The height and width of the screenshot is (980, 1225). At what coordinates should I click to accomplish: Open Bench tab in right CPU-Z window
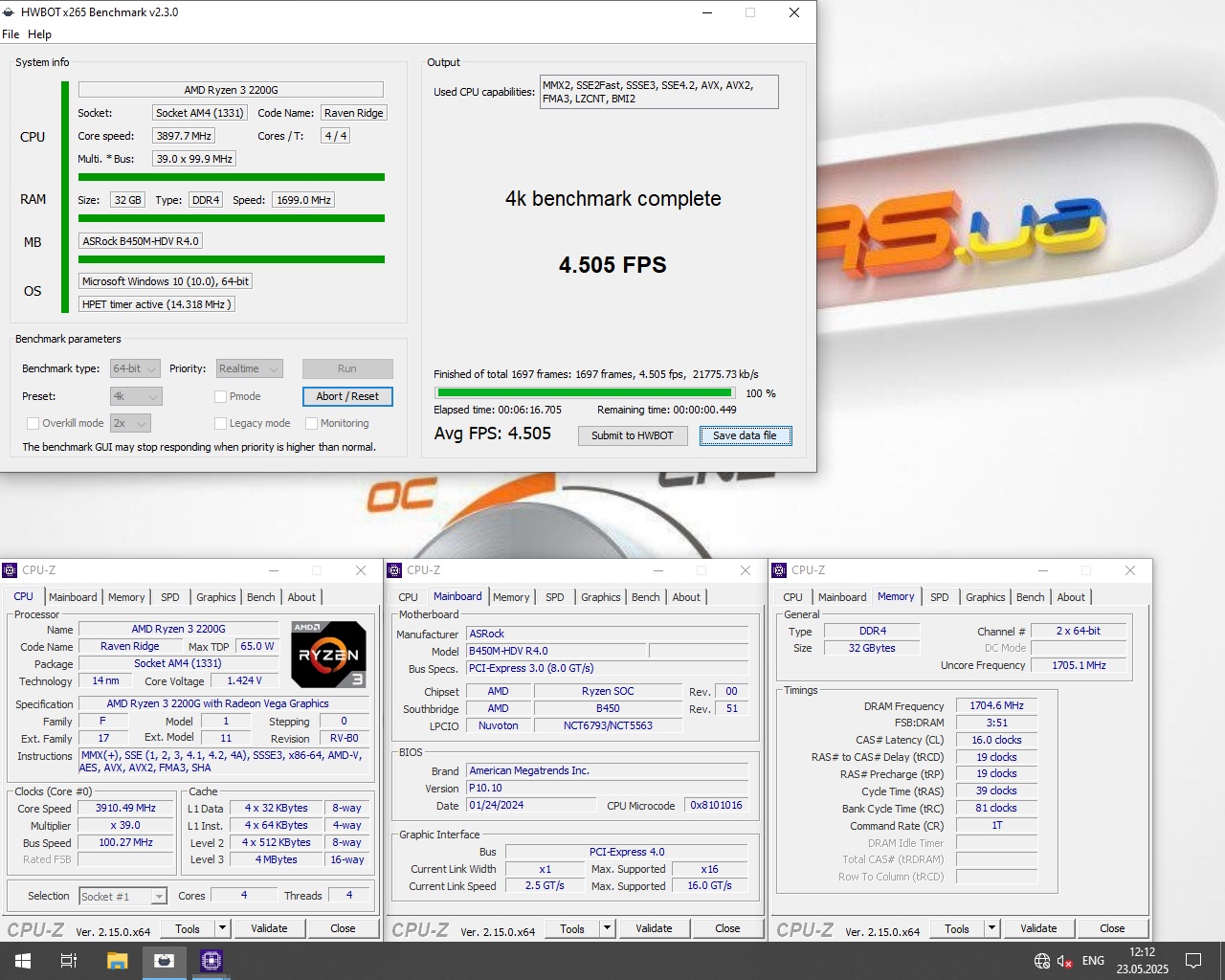pyautogui.click(x=1030, y=597)
